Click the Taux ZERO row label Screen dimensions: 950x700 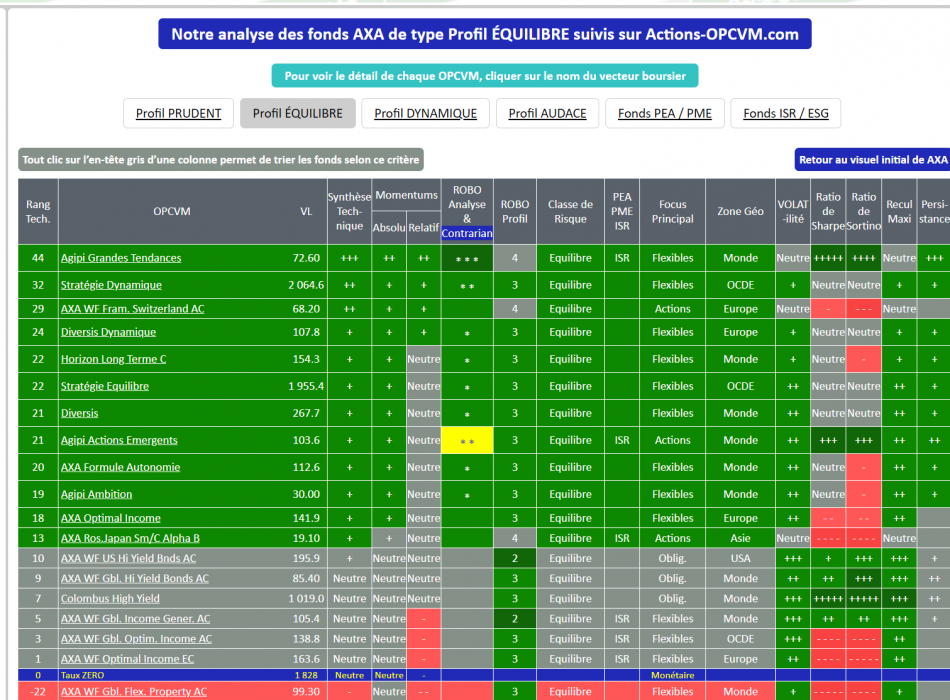(x=82, y=675)
